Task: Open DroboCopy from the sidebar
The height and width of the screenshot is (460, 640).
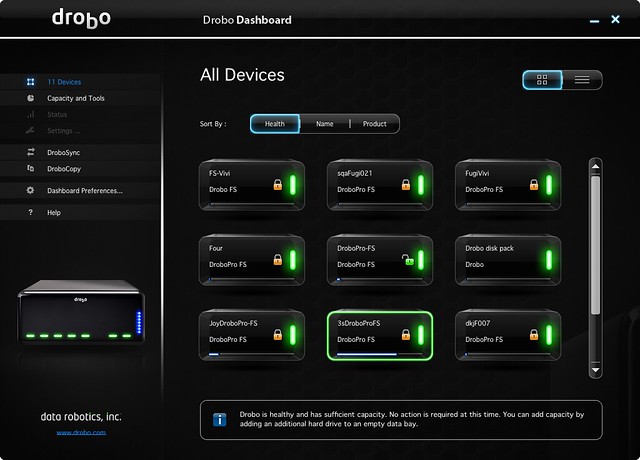Action: tap(80, 169)
